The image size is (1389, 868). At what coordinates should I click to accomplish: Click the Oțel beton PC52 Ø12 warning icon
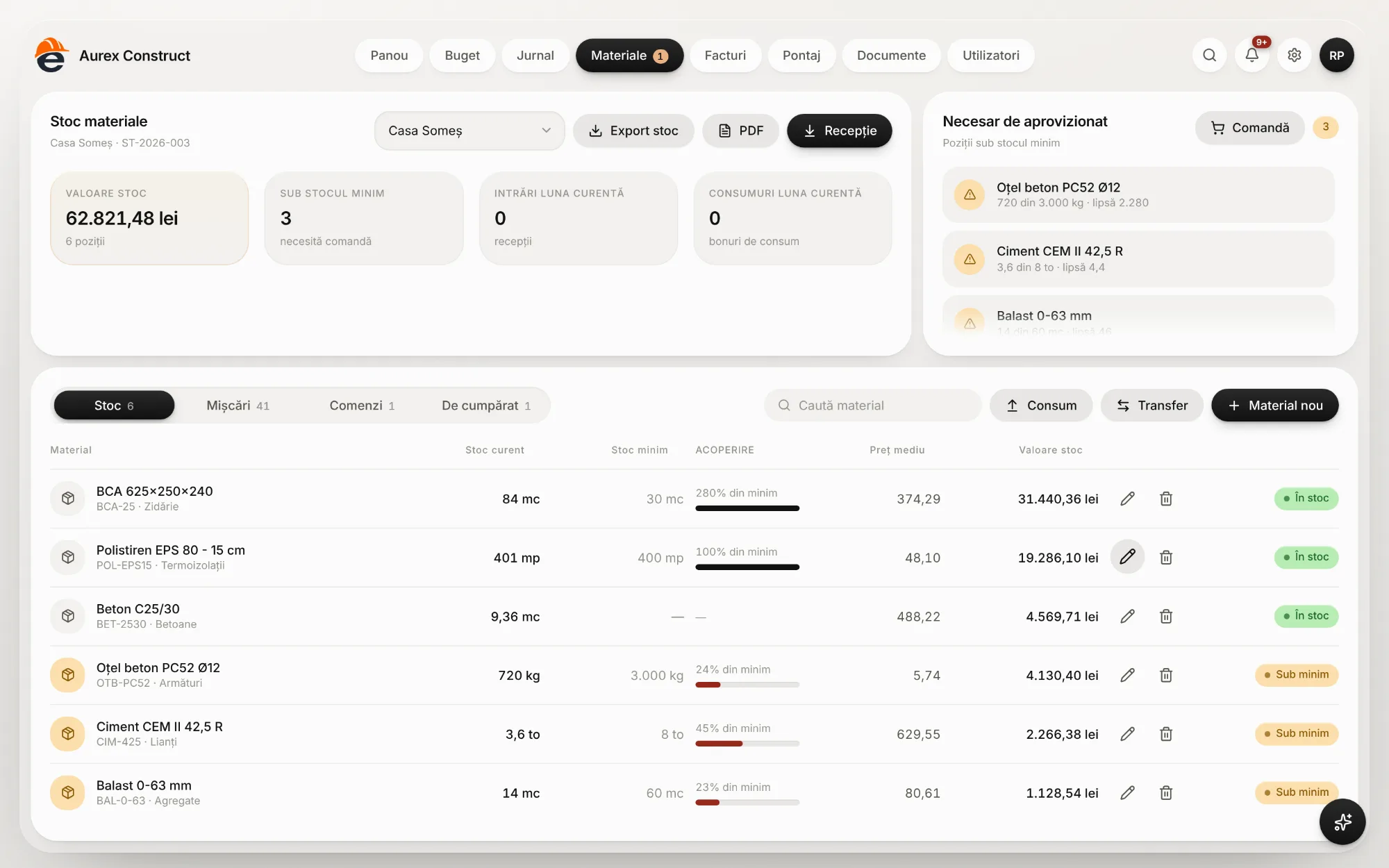pos(970,194)
